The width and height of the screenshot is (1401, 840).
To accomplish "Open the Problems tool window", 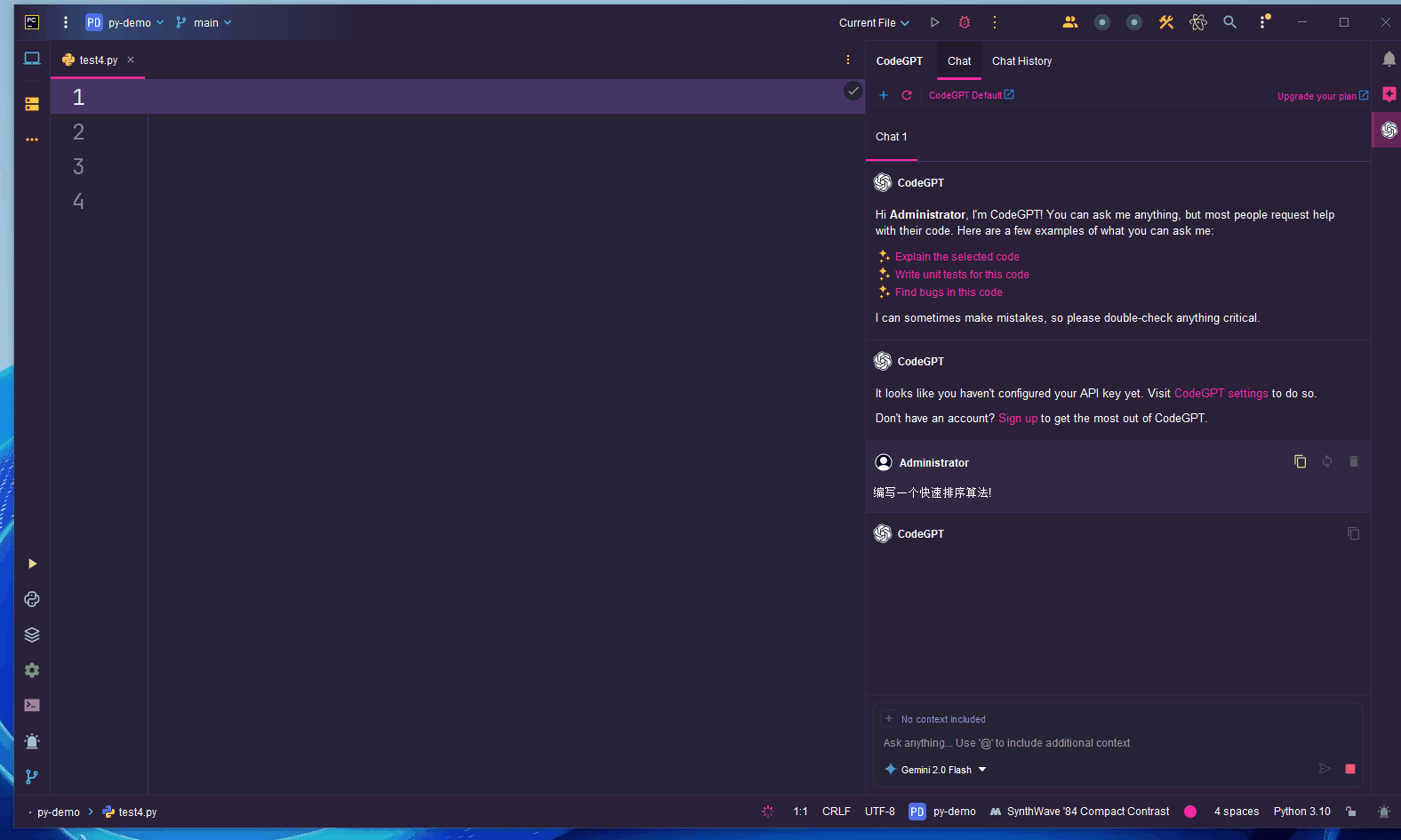I will click(32, 741).
